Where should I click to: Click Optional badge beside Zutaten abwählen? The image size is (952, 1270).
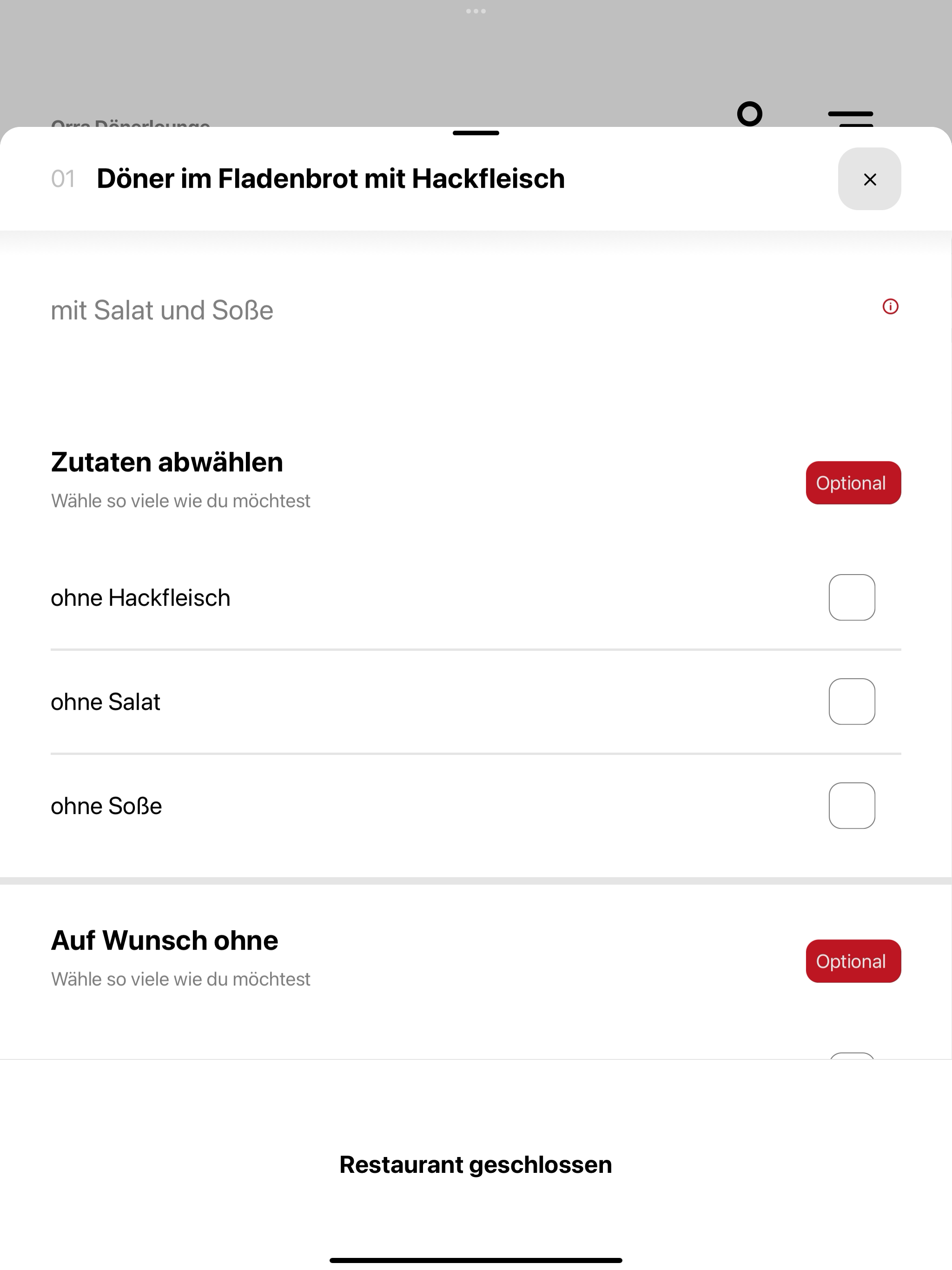click(x=853, y=483)
